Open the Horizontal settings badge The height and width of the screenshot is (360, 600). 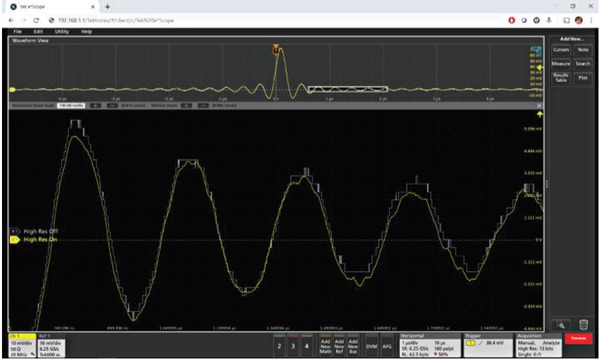430,345
